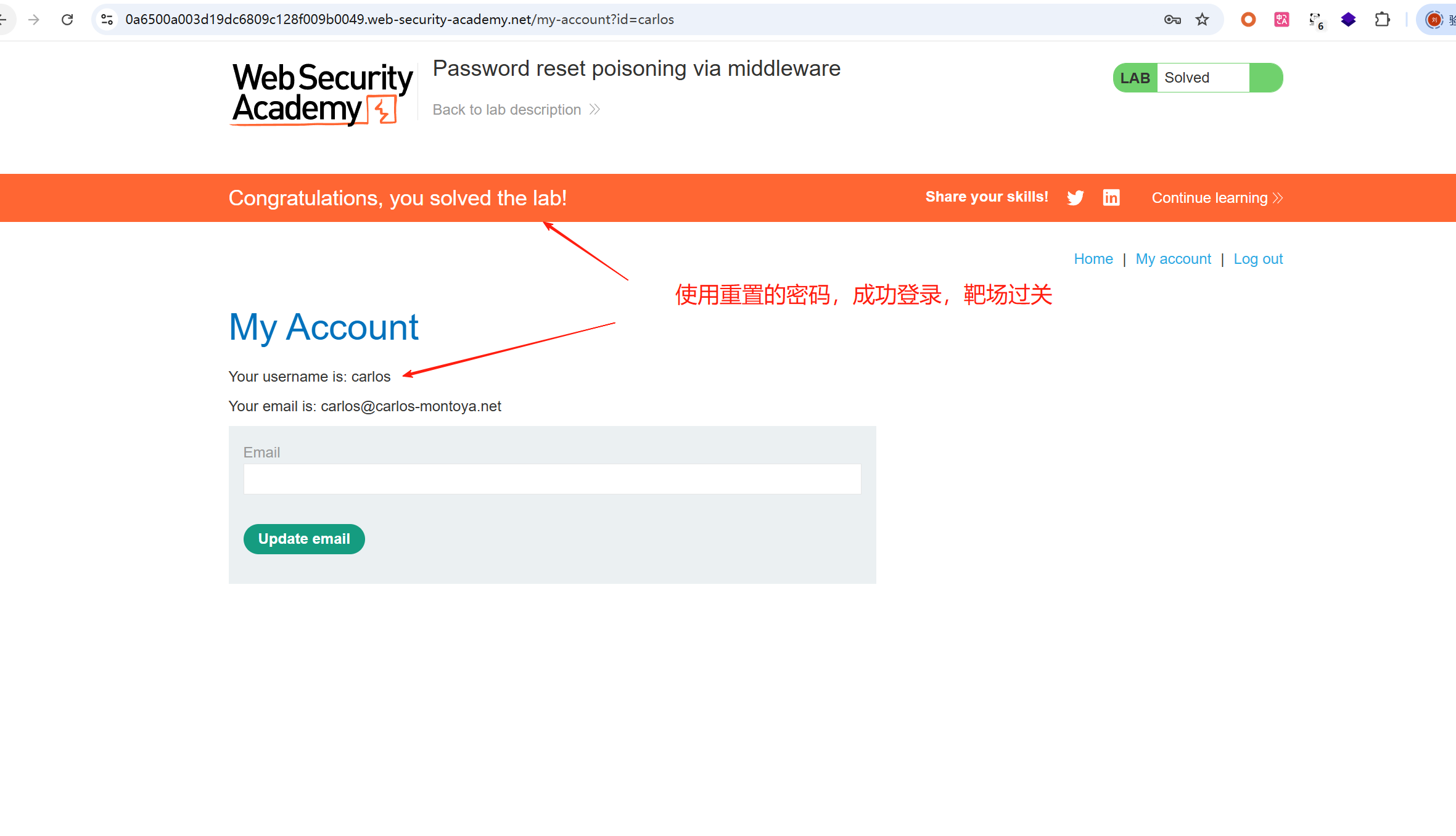Click the purple layered diamond extension icon
Screen dimensions: 1456x836
[x=1349, y=20]
